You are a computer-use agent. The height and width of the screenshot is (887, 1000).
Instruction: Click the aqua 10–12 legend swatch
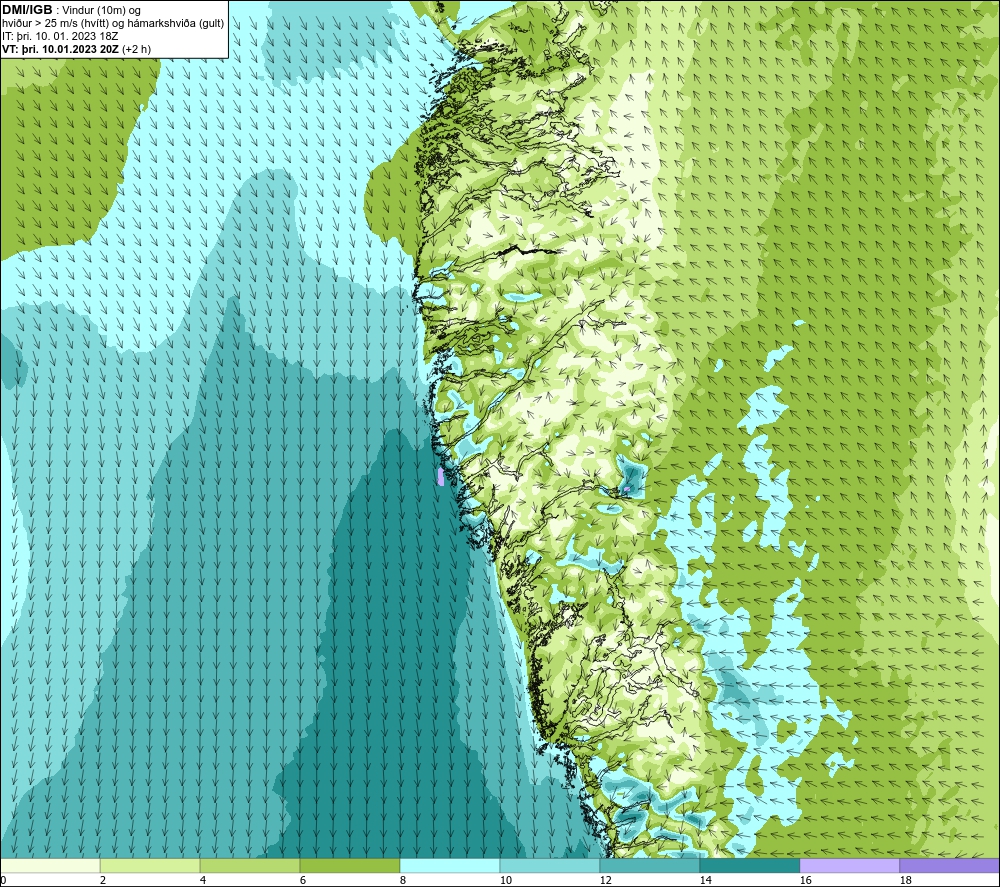(x=549, y=865)
